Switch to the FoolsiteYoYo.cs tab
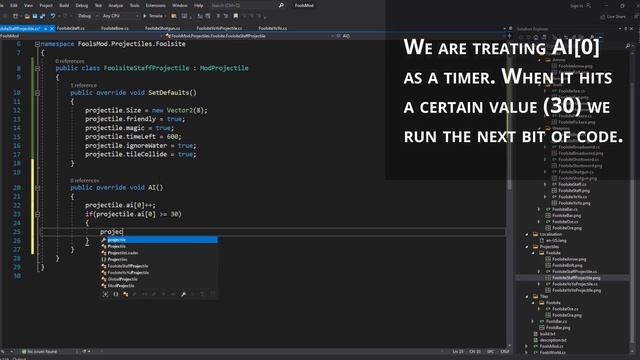 [273, 28]
